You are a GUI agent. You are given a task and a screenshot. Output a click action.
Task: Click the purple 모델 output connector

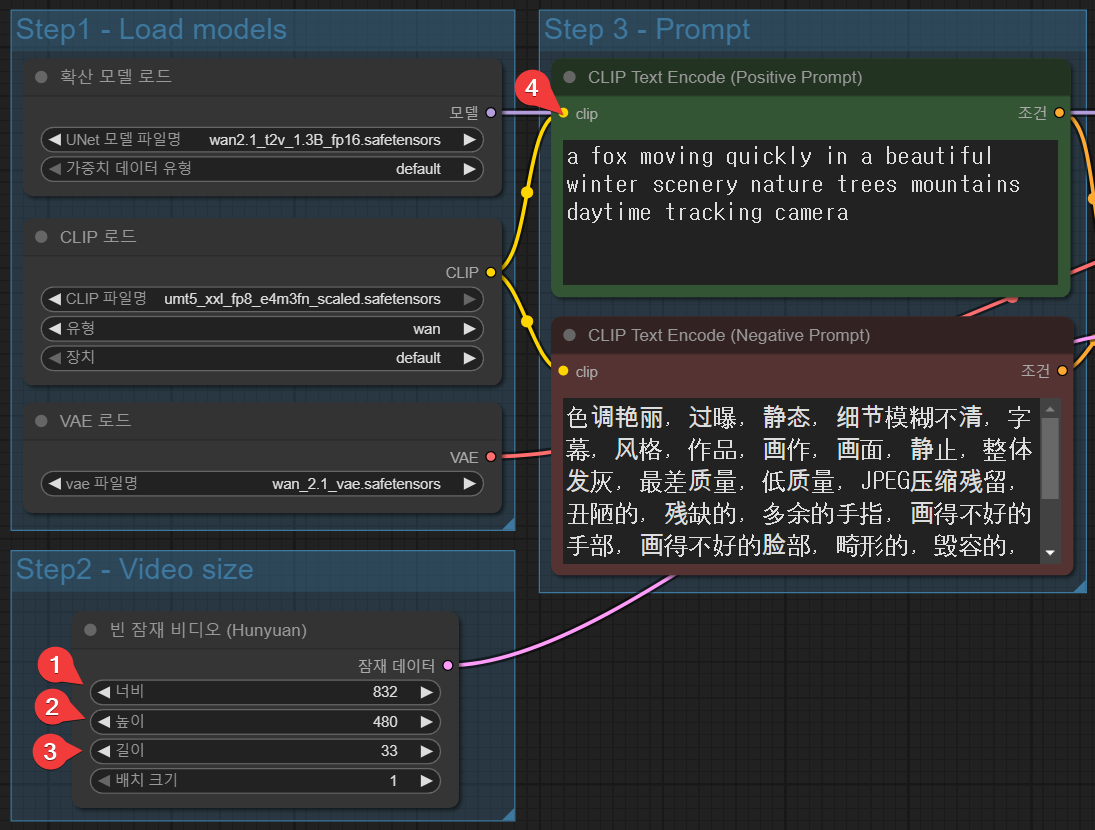pyautogui.click(x=489, y=113)
